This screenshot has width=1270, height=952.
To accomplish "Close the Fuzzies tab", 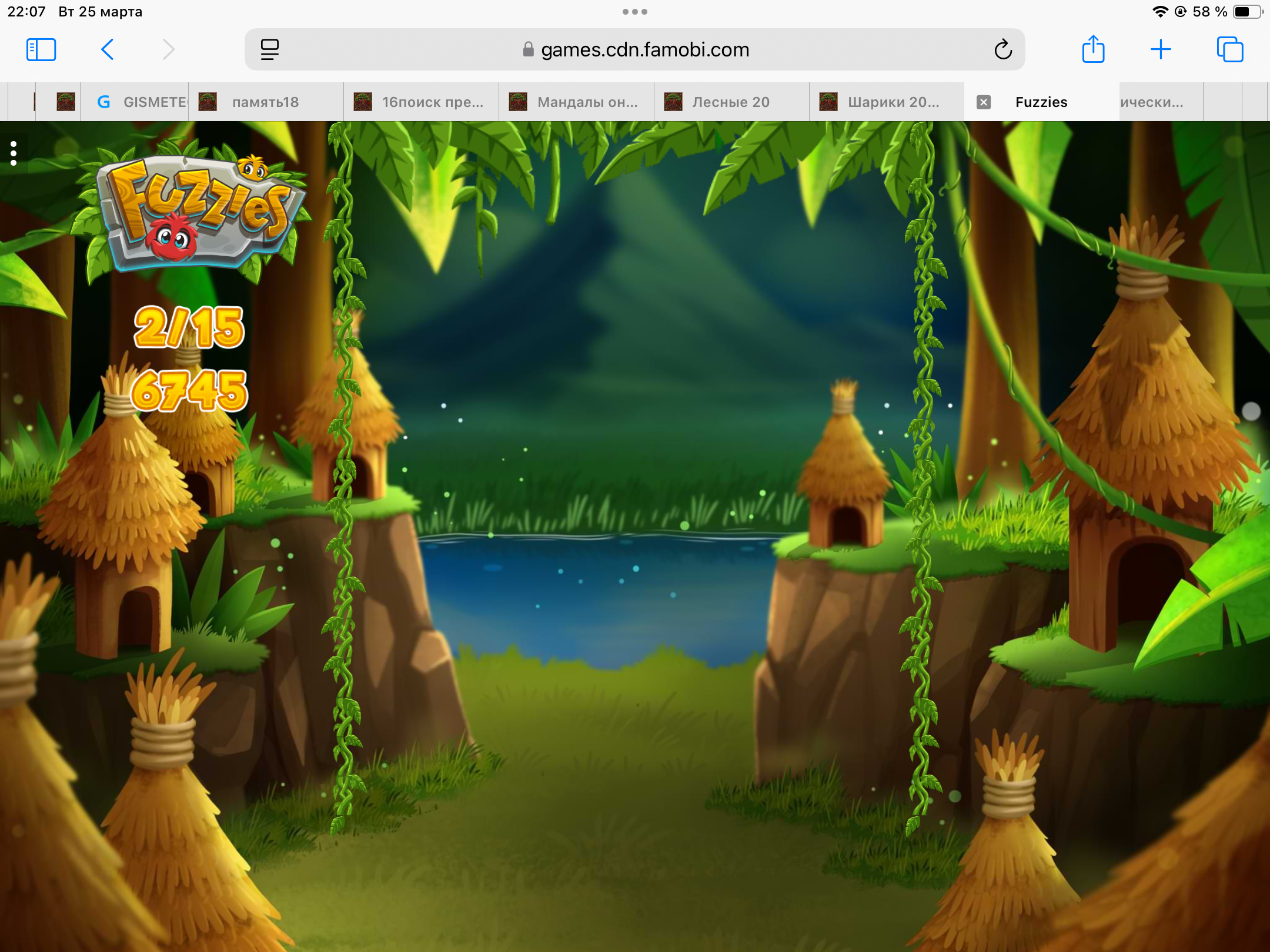I will 984,102.
